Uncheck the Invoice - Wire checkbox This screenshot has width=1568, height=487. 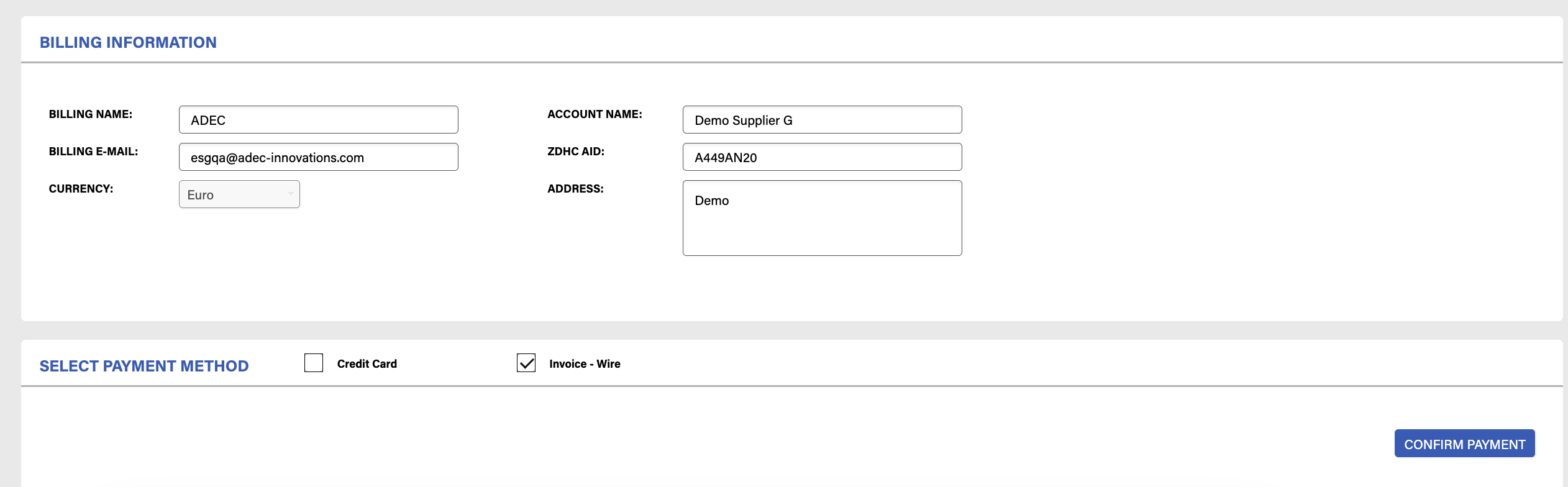click(x=526, y=363)
